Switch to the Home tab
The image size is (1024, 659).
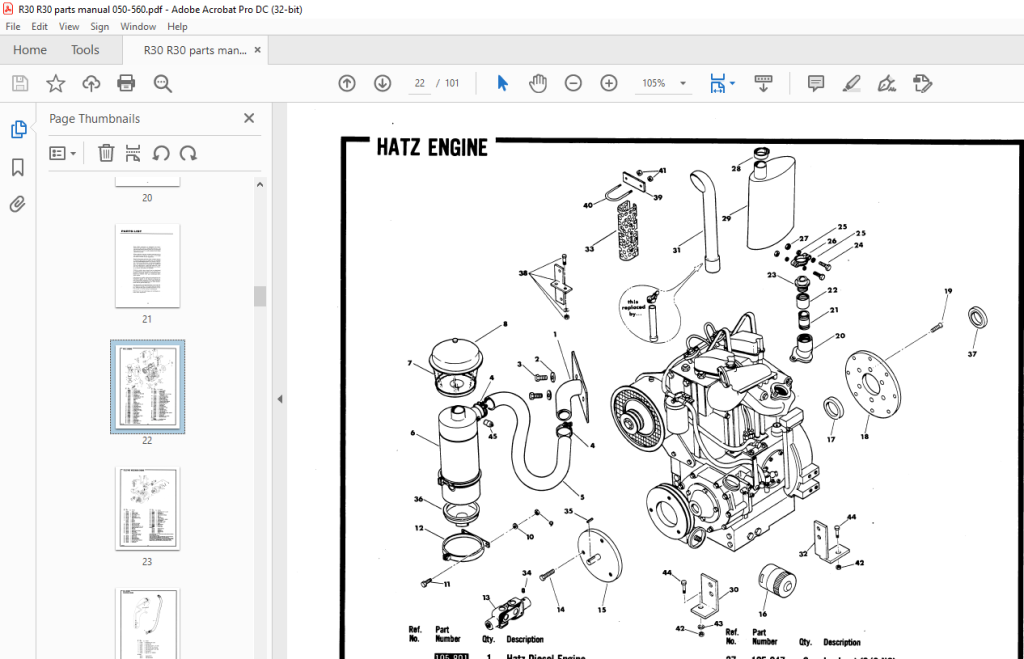coord(30,50)
